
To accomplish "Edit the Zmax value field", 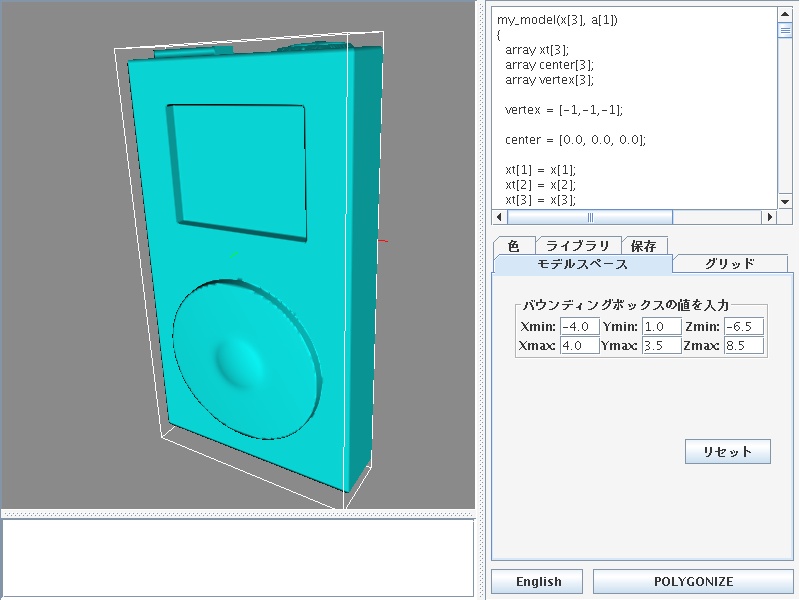I will [744, 345].
